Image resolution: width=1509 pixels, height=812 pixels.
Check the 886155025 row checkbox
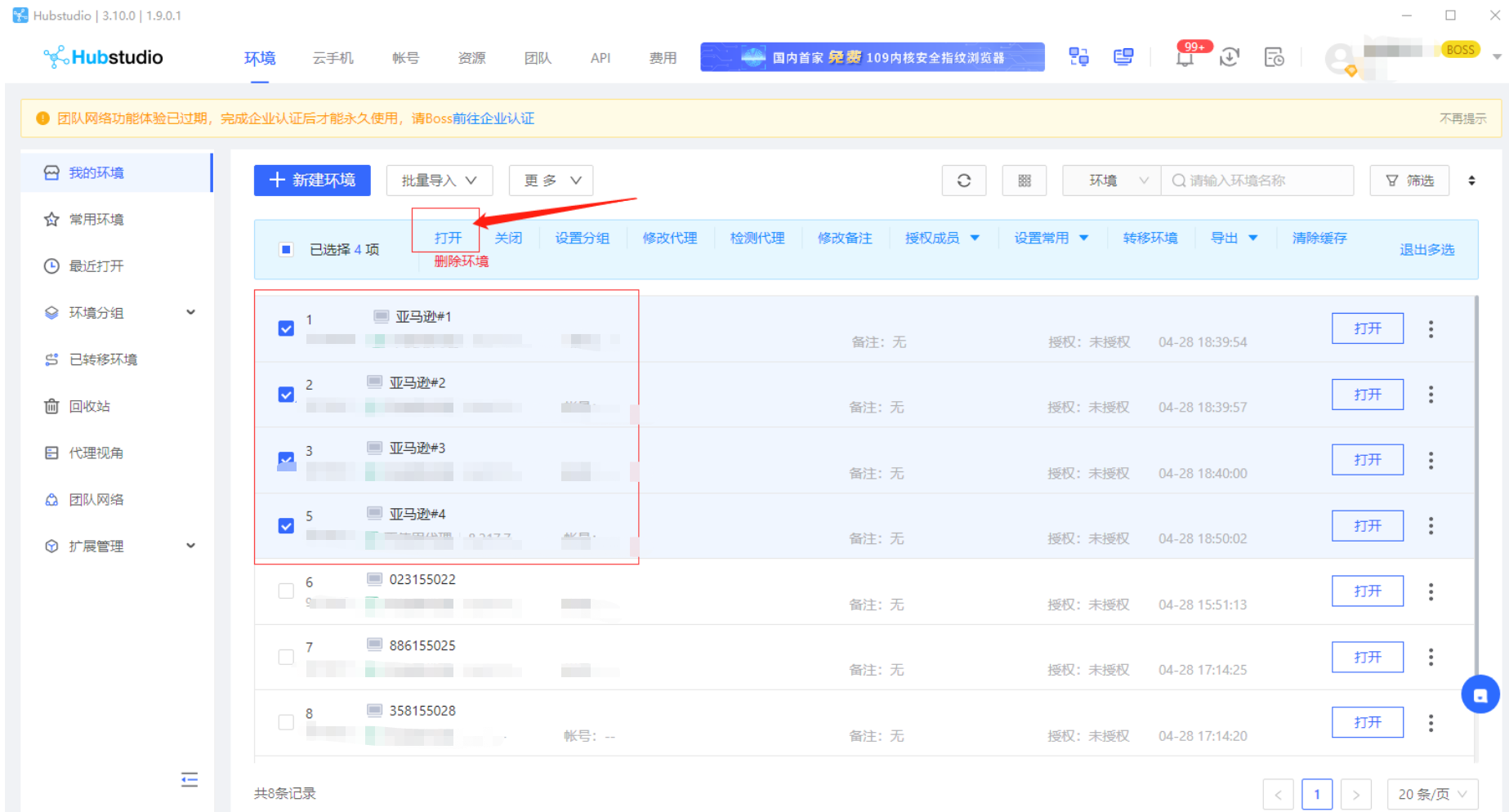click(x=286, y=657)
